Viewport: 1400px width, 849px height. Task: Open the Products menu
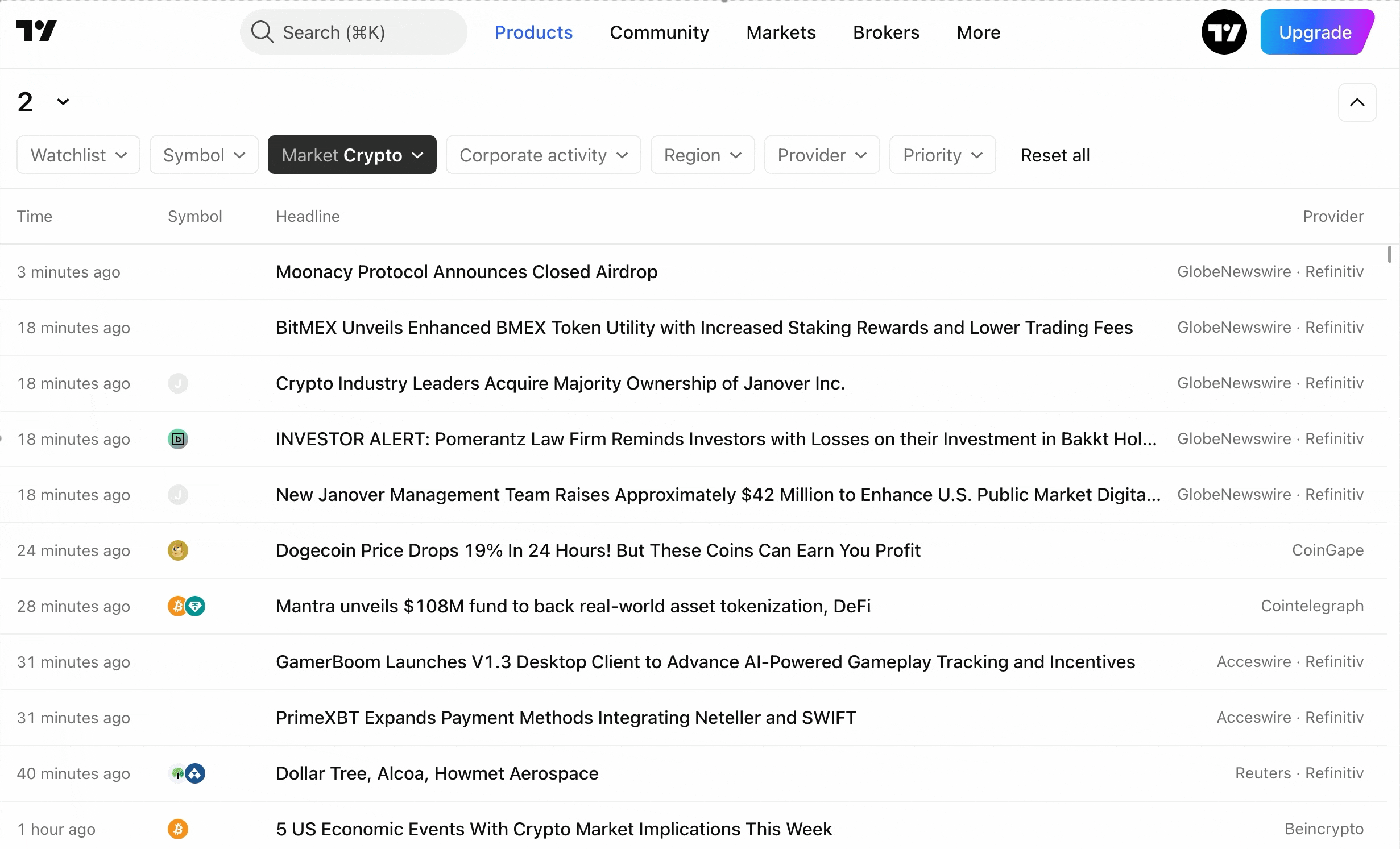[533, 32]
